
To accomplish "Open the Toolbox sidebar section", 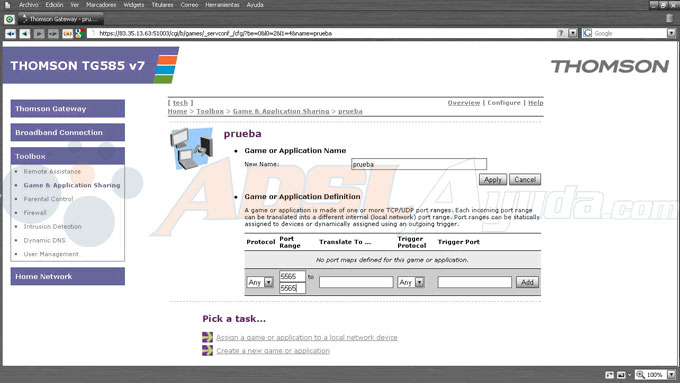I will (x=68, y=156).
